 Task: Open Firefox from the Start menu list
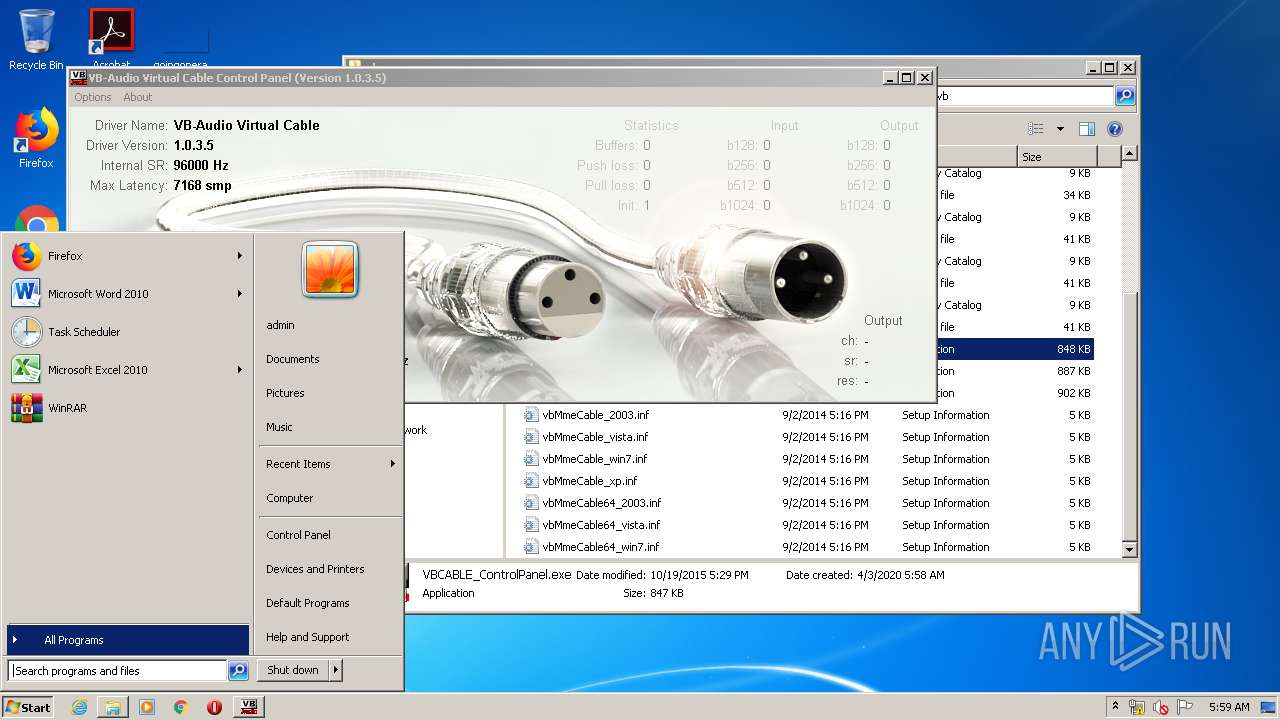[127, 256]
